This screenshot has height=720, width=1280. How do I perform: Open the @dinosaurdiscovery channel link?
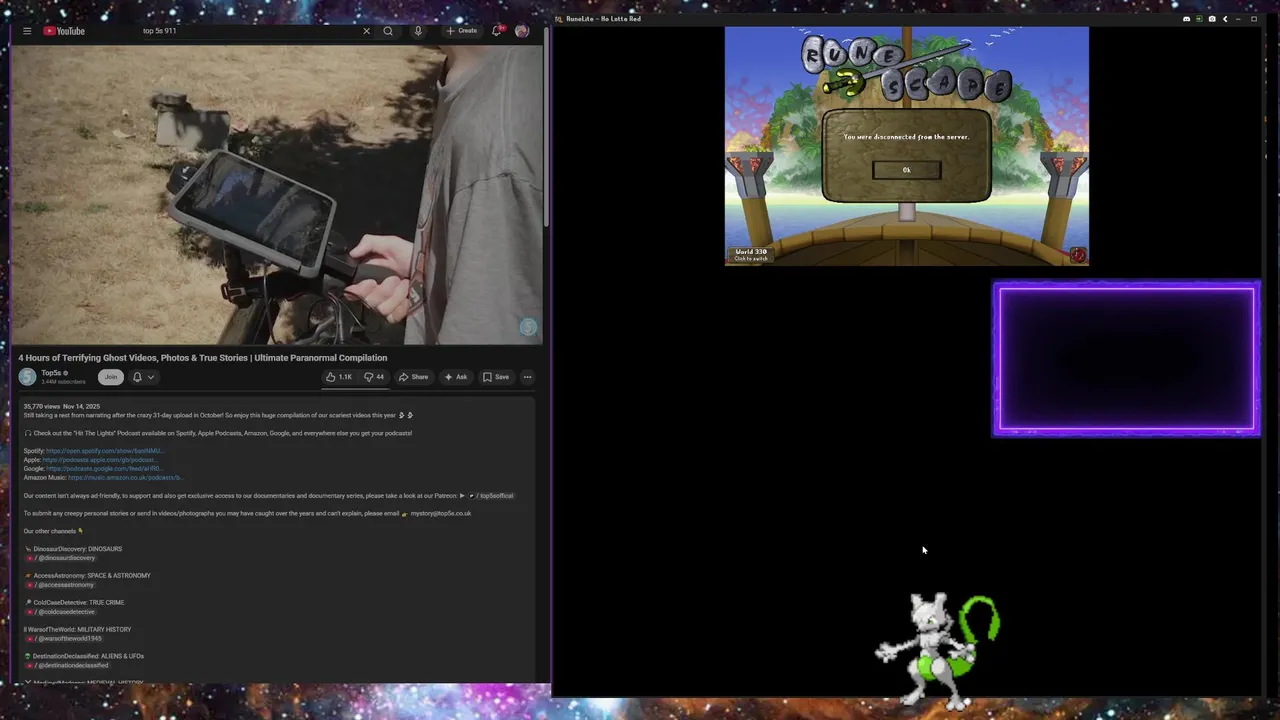pos(60,558)
